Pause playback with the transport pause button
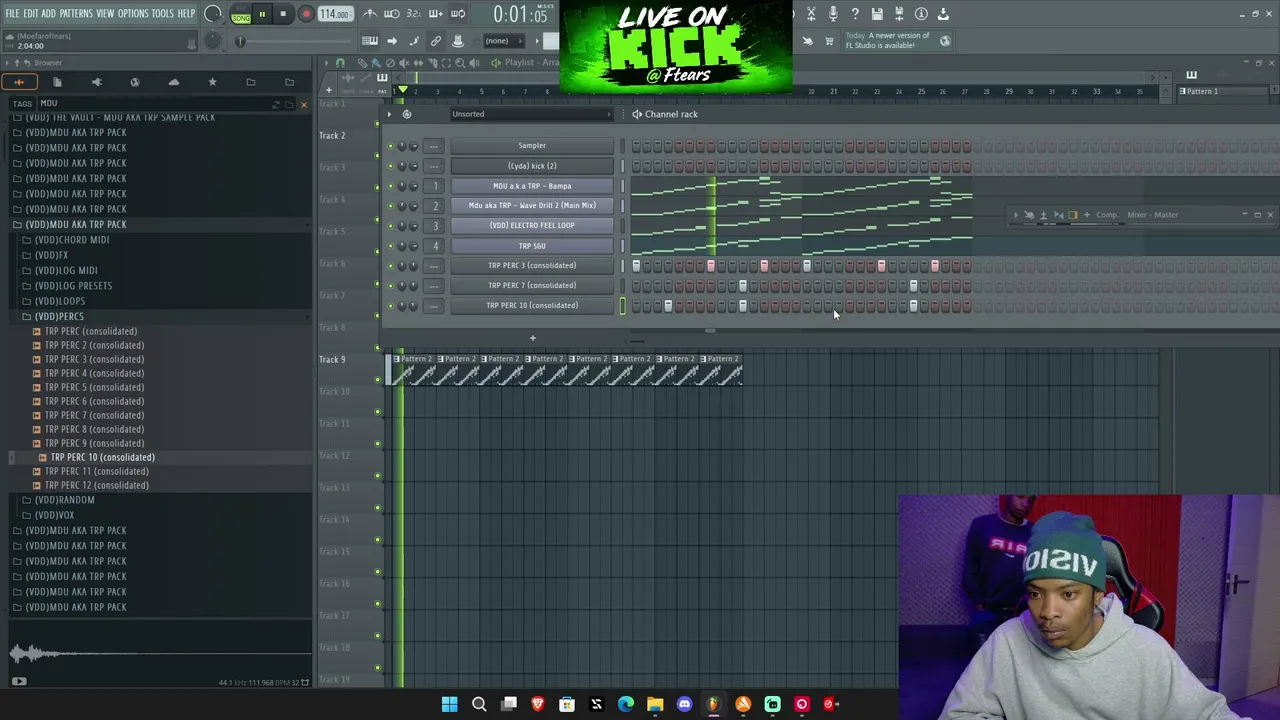 click(262, 14)
